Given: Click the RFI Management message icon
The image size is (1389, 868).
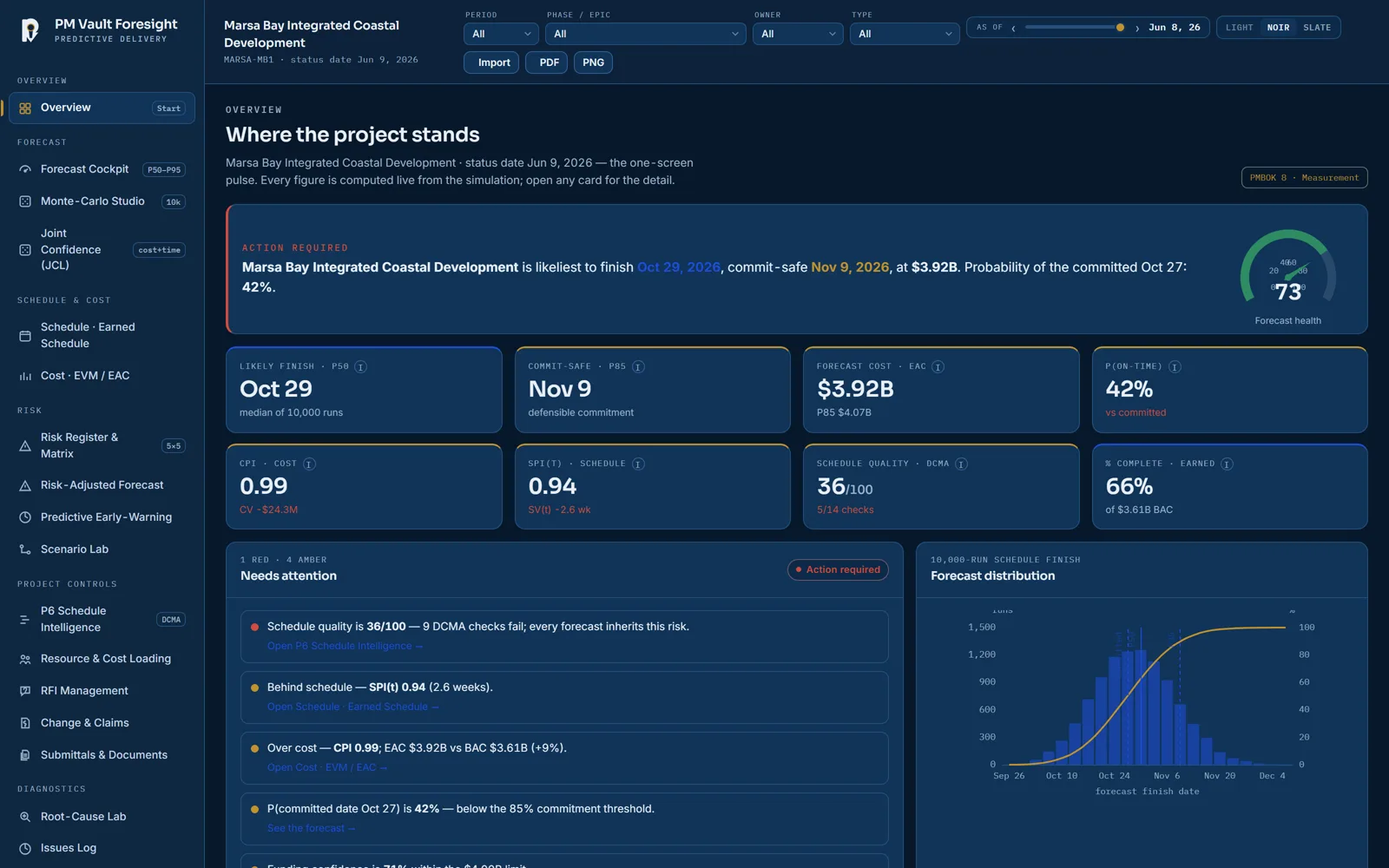Looking at the screenshot, I should [x=25, y=691].
